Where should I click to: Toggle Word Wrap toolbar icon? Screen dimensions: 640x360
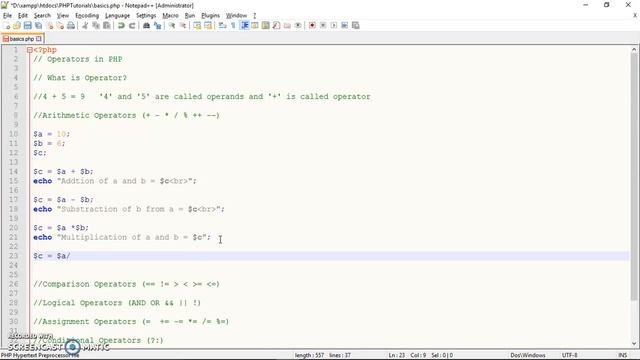click(x=222, y=25)
